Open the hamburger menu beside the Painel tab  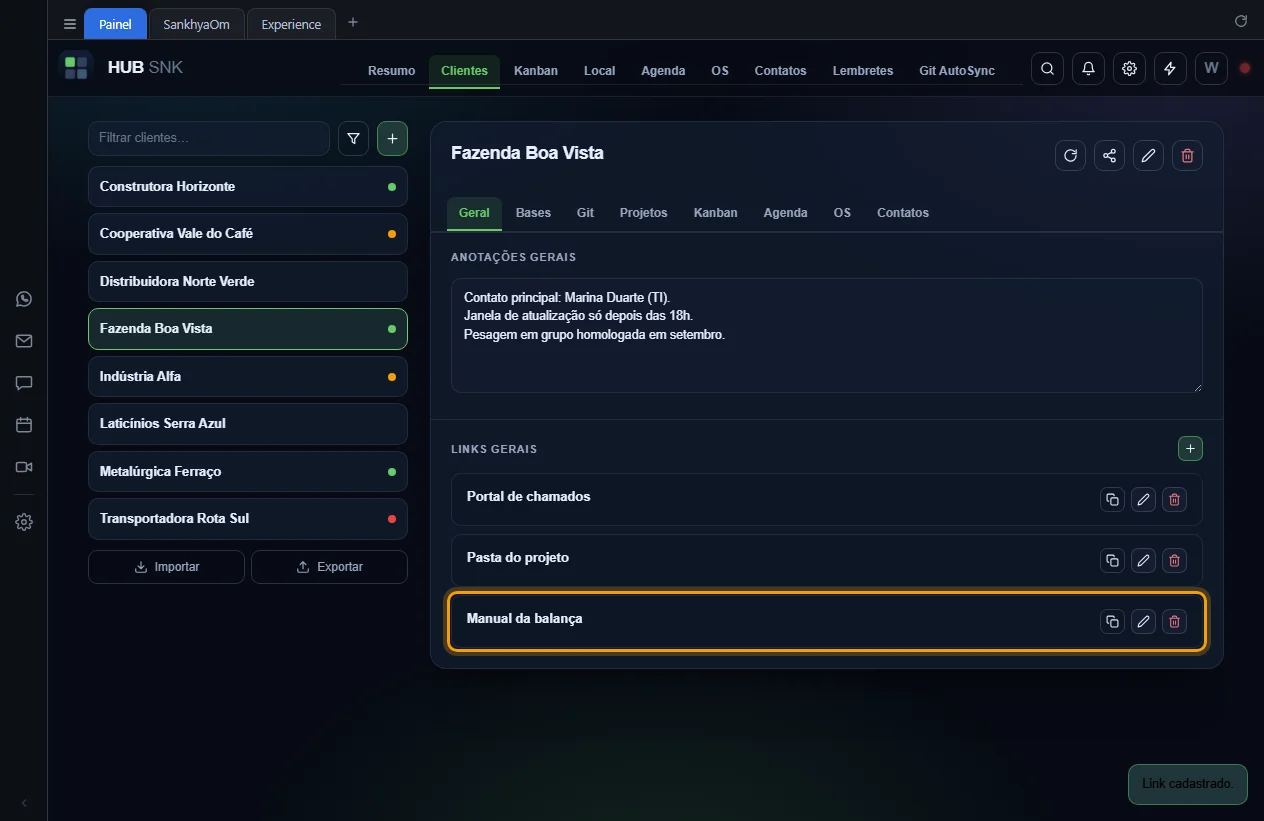tap(69, 24)
